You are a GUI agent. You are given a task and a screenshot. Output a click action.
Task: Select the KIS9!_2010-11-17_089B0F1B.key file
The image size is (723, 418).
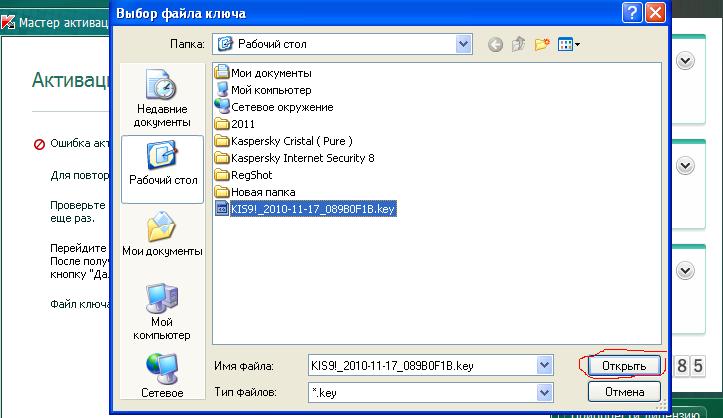[x=306, y=209]
